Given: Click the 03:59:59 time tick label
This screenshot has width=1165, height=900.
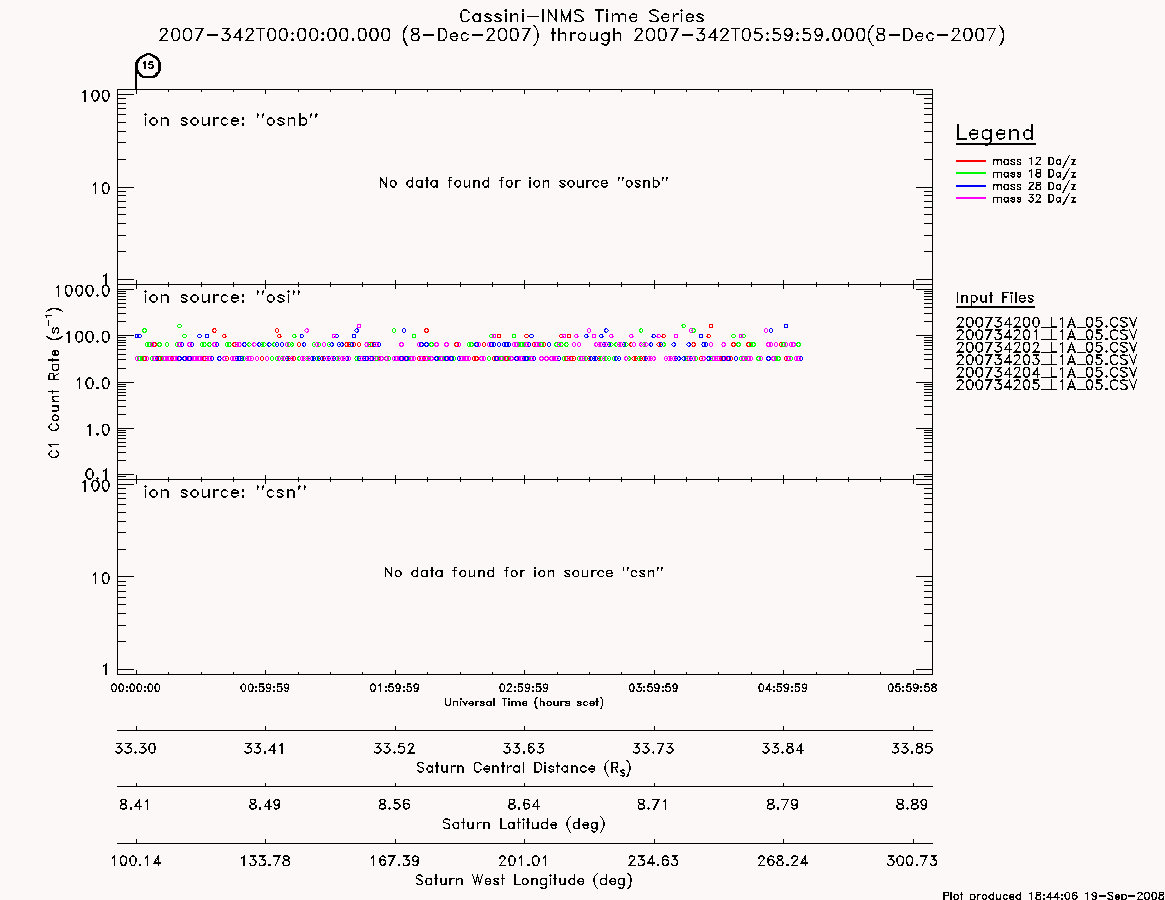Looking at the screenshot, I should (x=653, y=688).
